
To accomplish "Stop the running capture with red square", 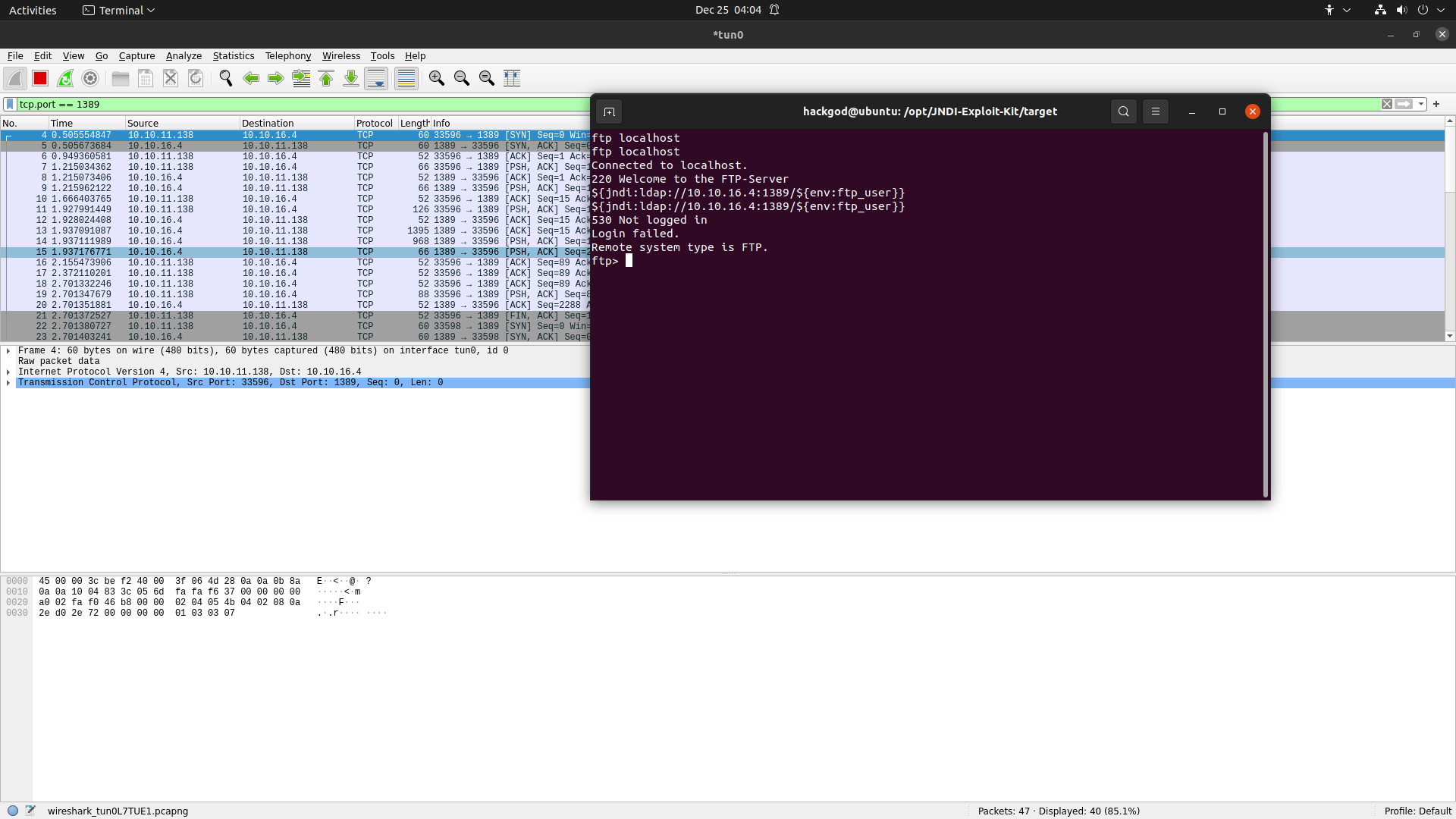I will pyautogui.click(x=40, y=78).
